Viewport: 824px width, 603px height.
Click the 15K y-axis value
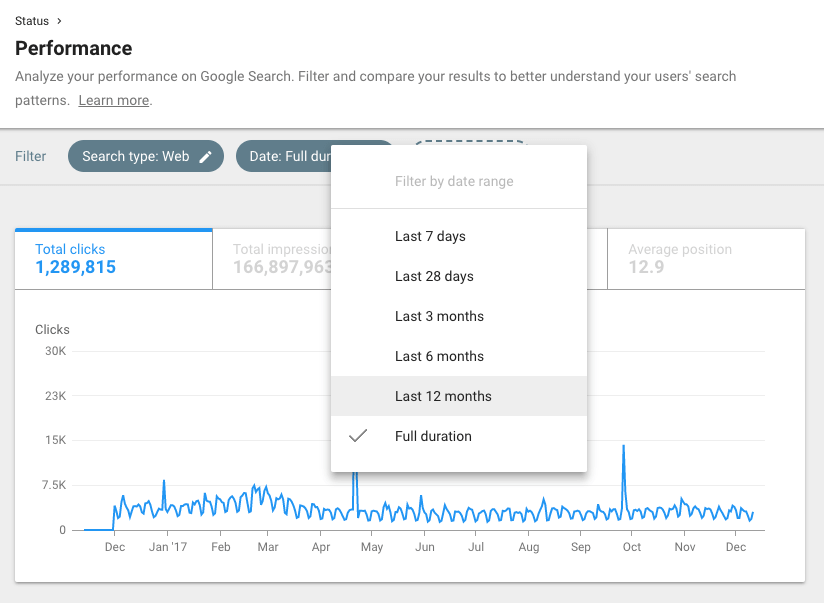[55, 440]
